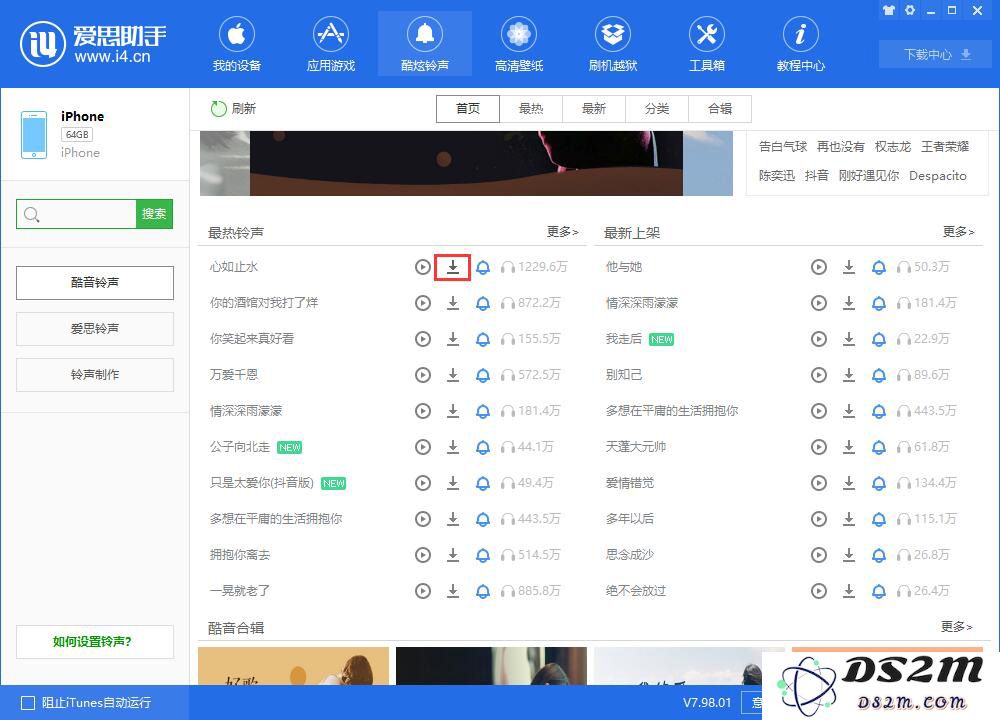Click the Despacito hot keyword

[x=938, y=175]
